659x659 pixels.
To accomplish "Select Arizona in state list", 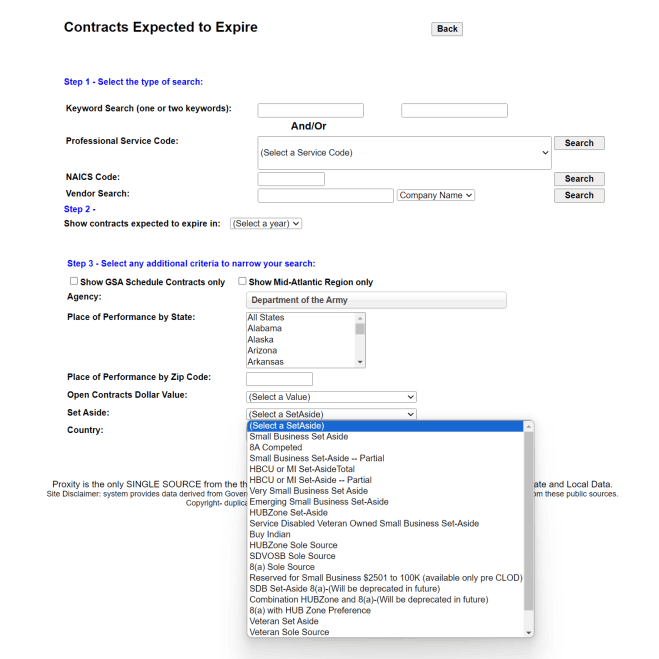I will (301, 351).
